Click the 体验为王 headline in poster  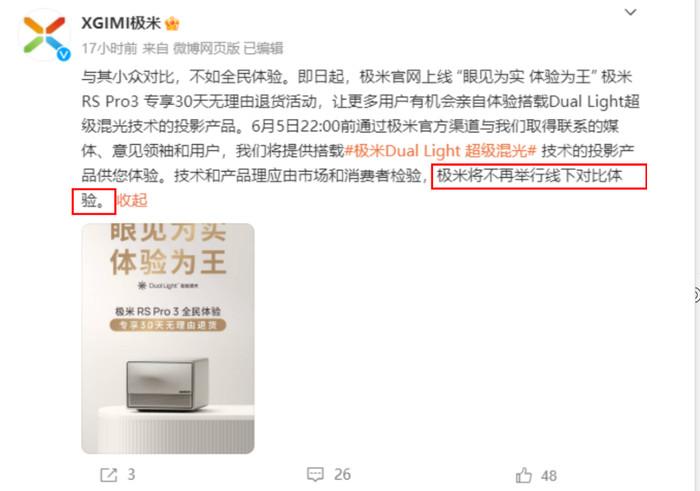[x=168, y=262]
